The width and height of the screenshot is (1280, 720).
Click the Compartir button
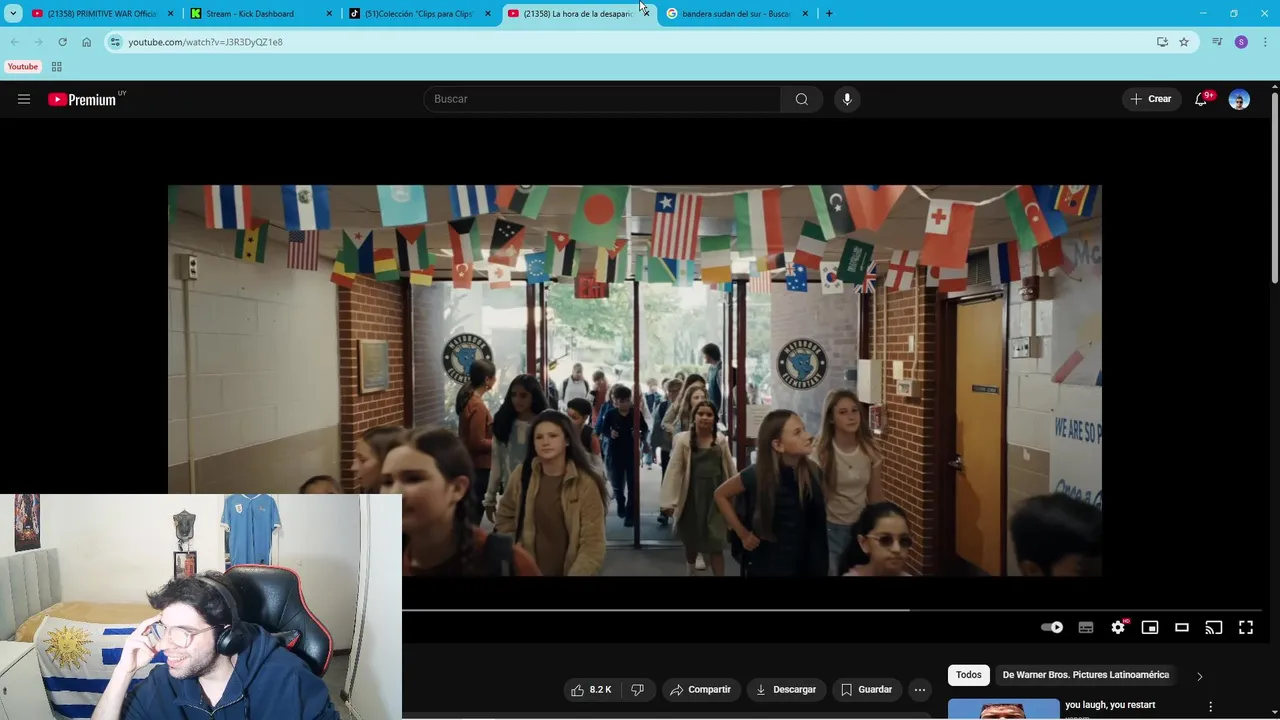pyautogui.click(x=701, y=690)
